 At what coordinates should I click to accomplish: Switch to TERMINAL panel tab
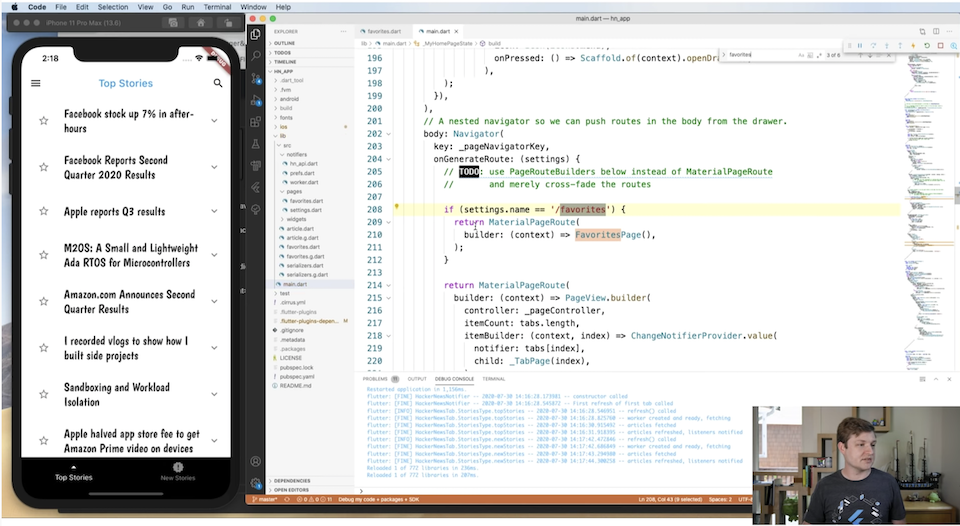[493, 379]
